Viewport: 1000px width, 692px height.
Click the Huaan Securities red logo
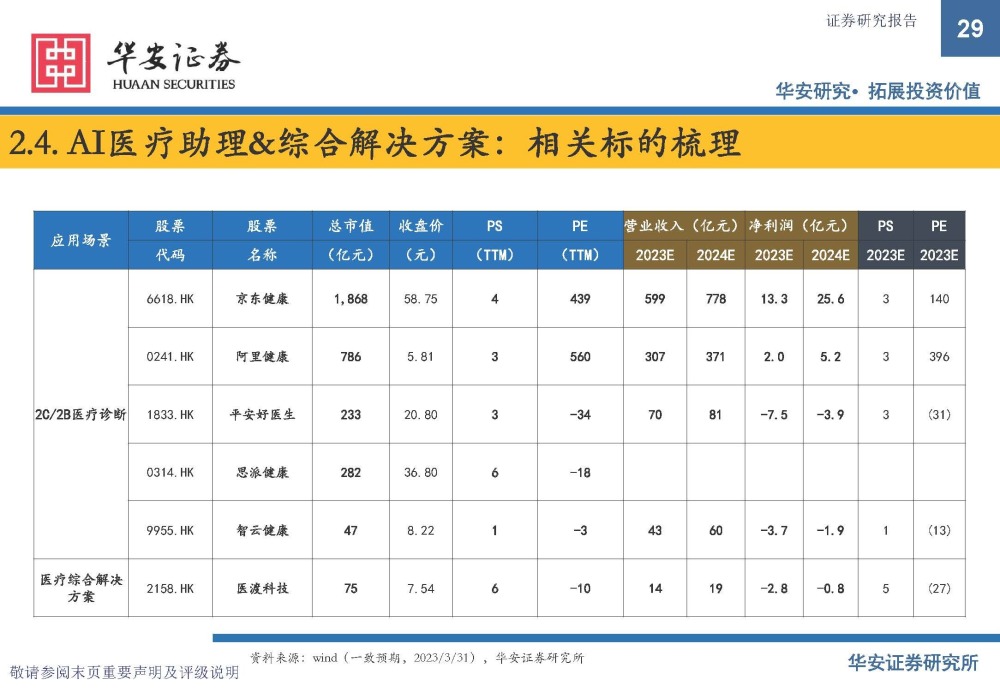[x=61, y=63]
